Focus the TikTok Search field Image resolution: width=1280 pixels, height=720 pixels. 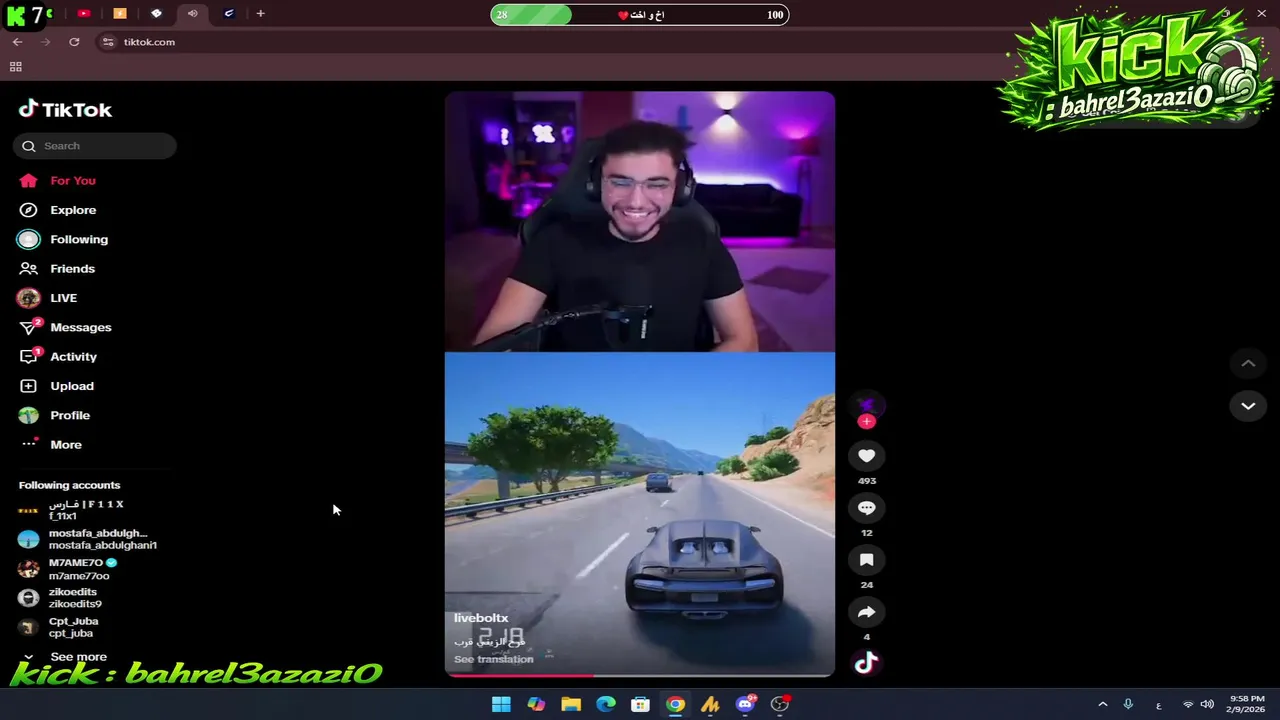coord(95,146)
